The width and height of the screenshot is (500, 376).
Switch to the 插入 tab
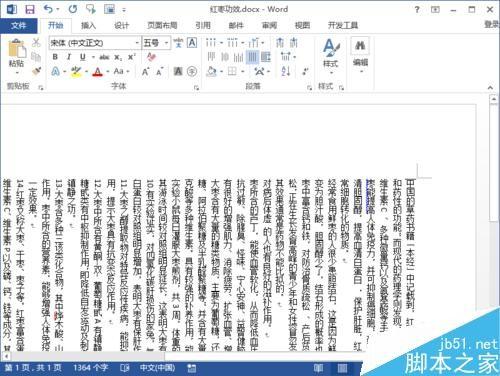tap(88, 25)
